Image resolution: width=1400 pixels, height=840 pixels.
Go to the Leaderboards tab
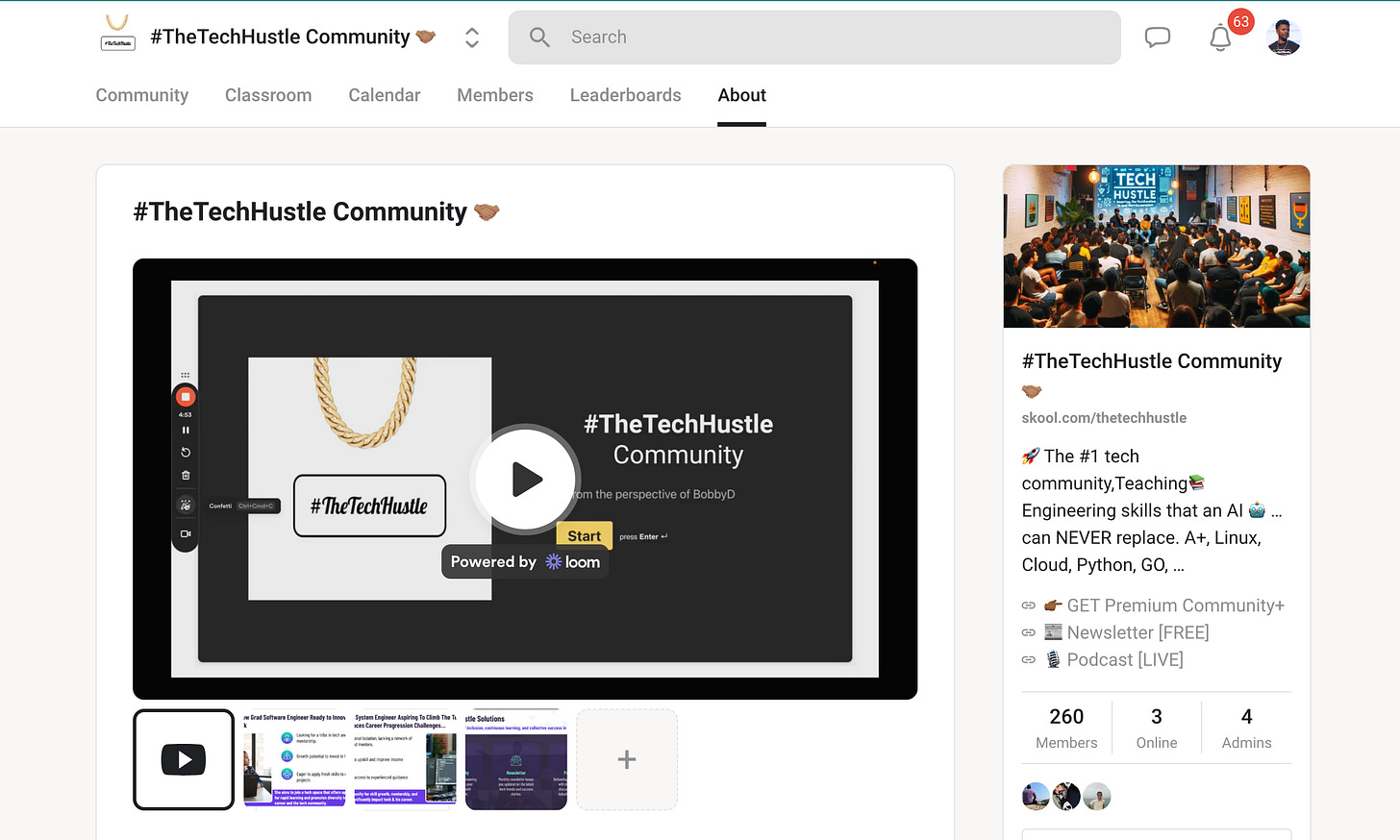(626, 95)
